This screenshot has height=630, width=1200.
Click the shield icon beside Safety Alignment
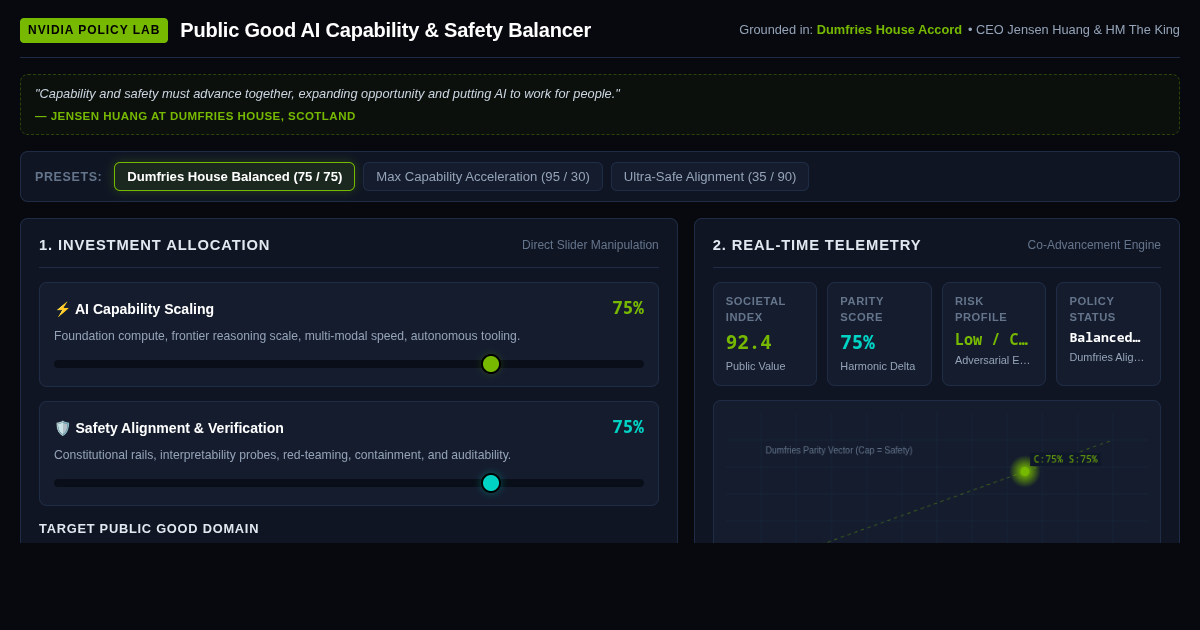pos(62,428)
